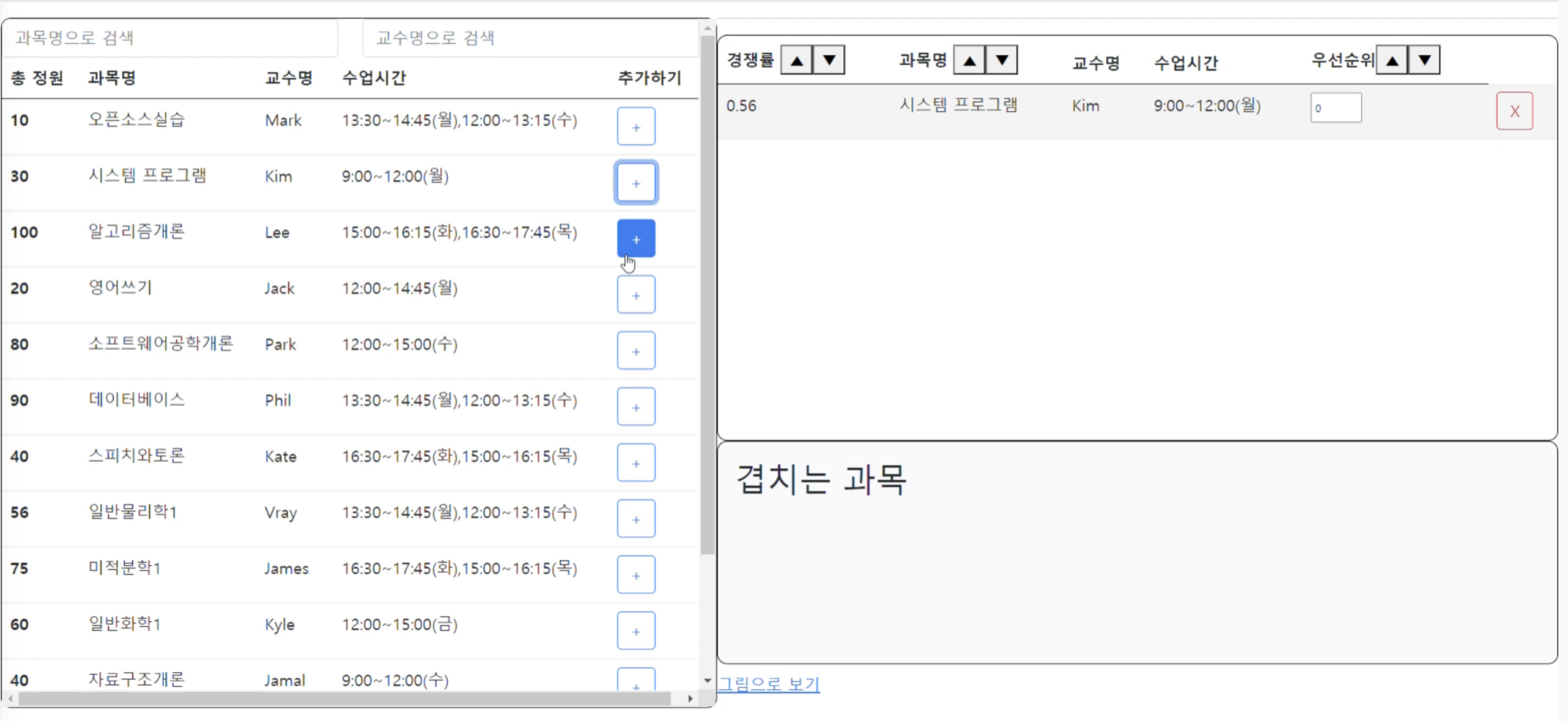Sort 경쟁률 ascending with up arrow
The width and height of the screenshot is (1568, 721).
[796, 60]
